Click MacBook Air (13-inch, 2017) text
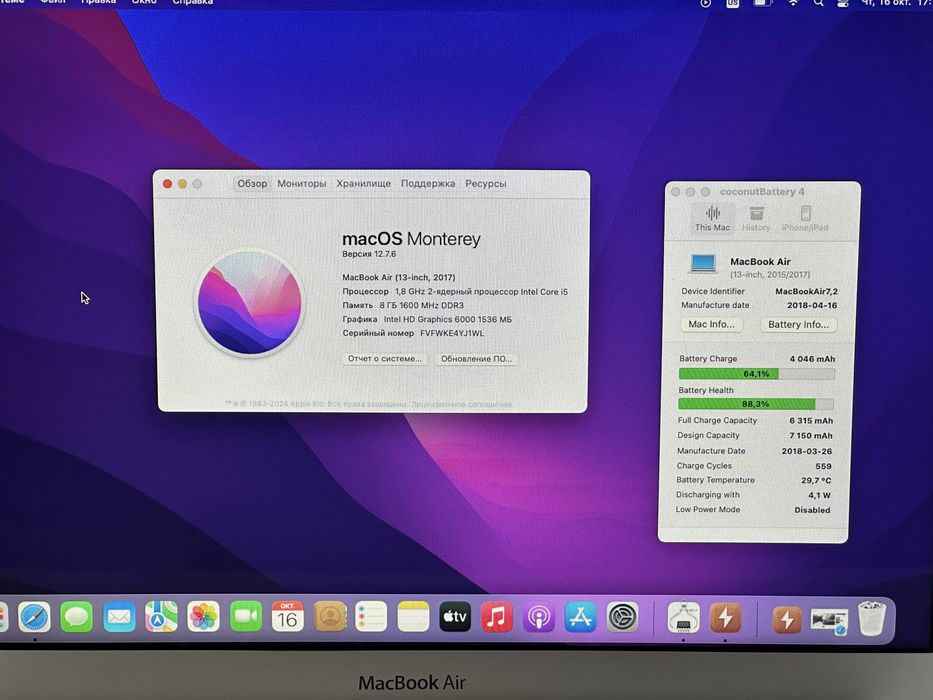 (399, 277)
